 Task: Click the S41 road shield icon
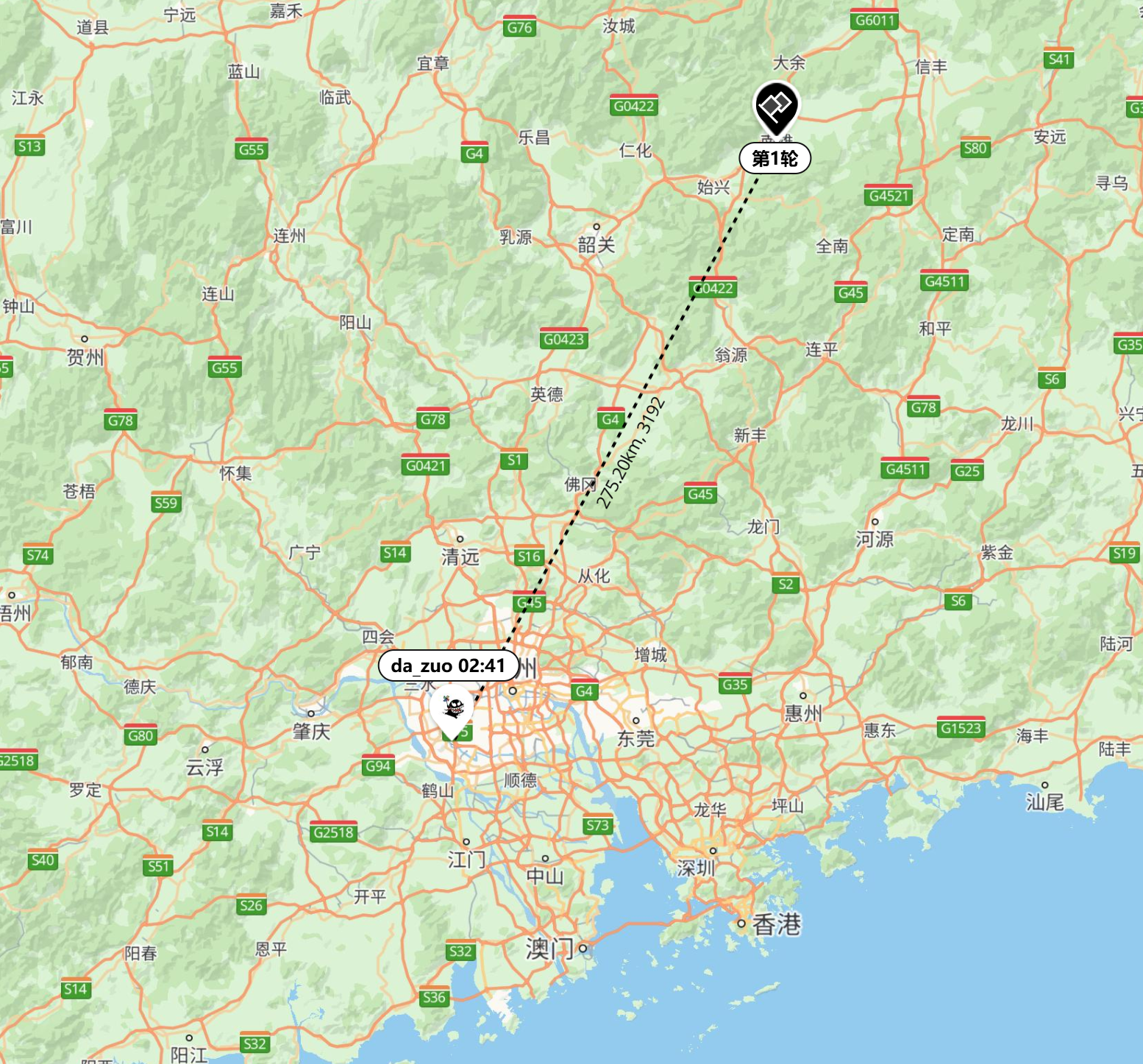click(1059, 59)
